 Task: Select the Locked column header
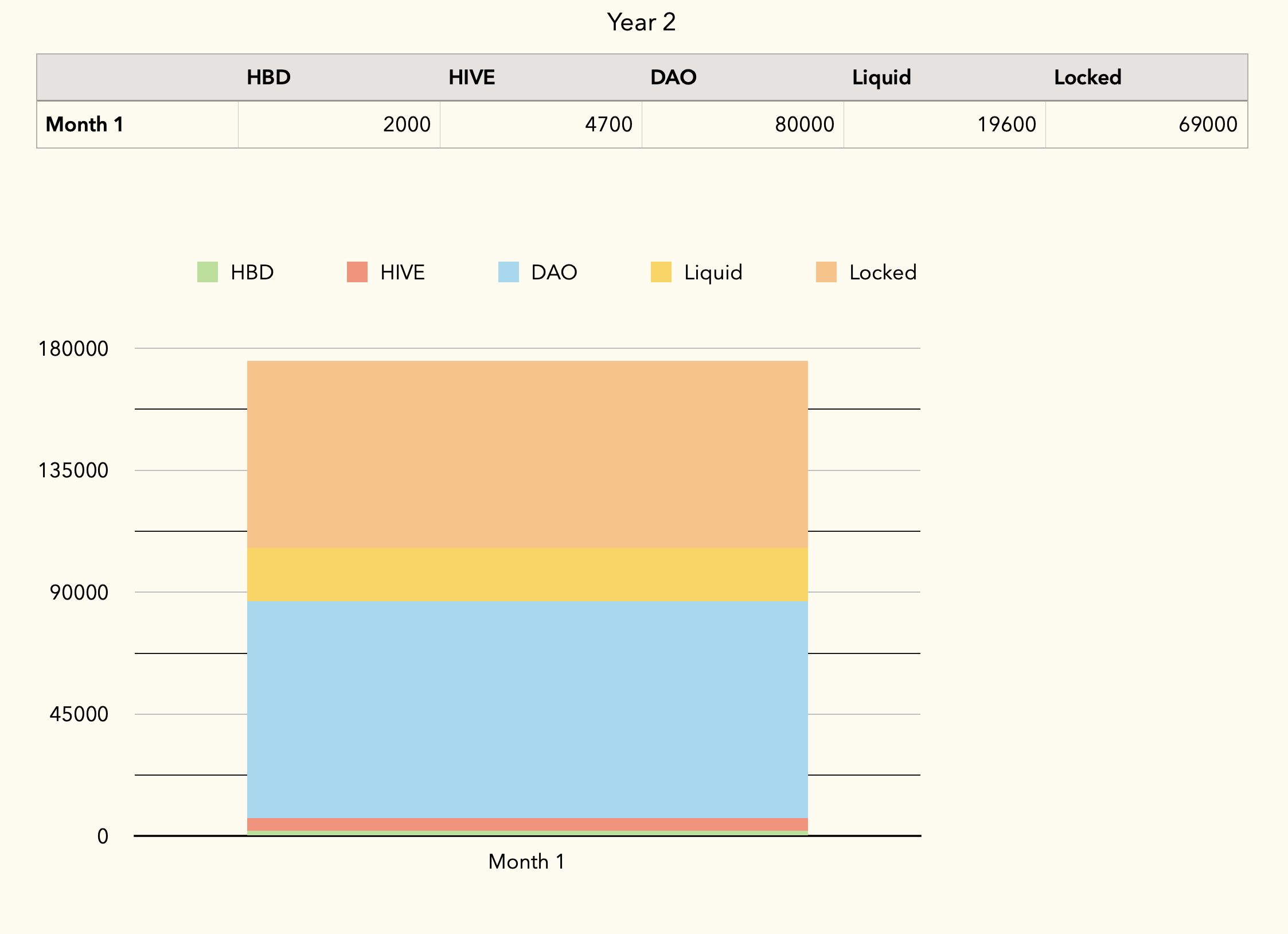(1146, 77)
